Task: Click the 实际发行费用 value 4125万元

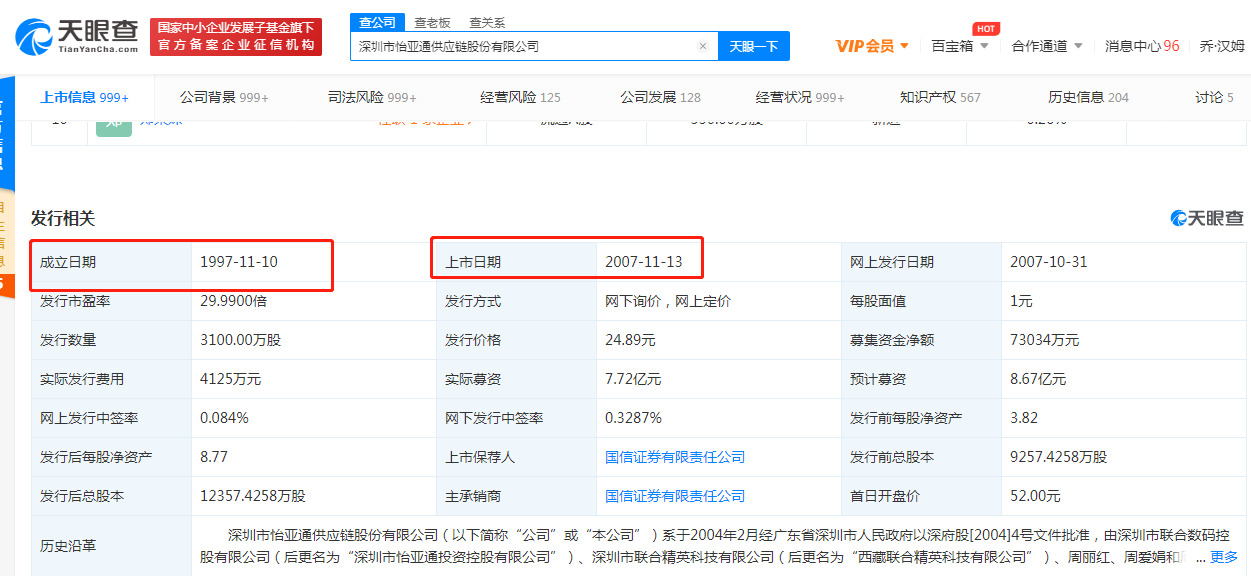Action: pyautogui.click(x=230, y=379)
